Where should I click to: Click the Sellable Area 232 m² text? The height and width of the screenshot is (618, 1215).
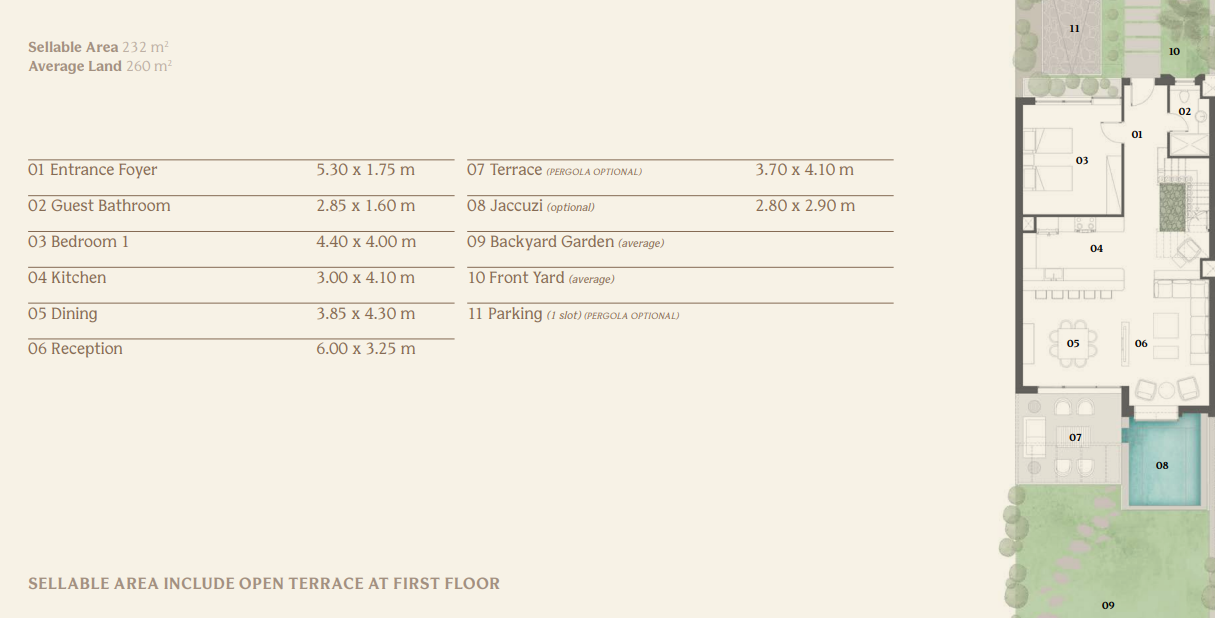click(x=99, y=47)
